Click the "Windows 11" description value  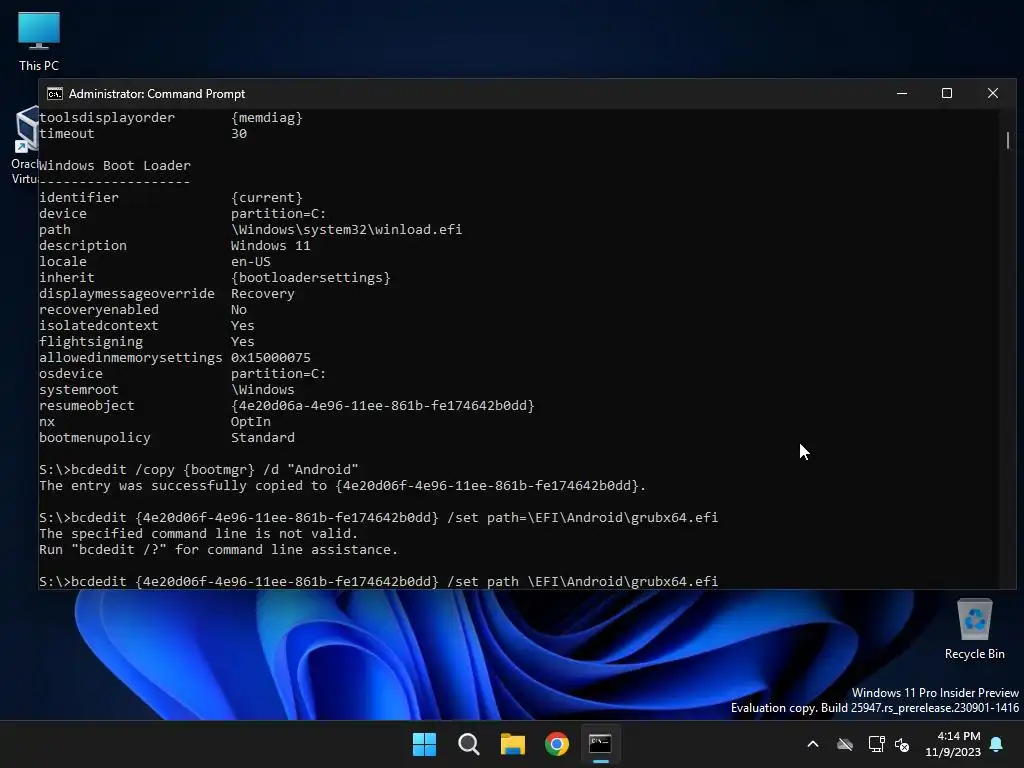click(x=270, y=246)
